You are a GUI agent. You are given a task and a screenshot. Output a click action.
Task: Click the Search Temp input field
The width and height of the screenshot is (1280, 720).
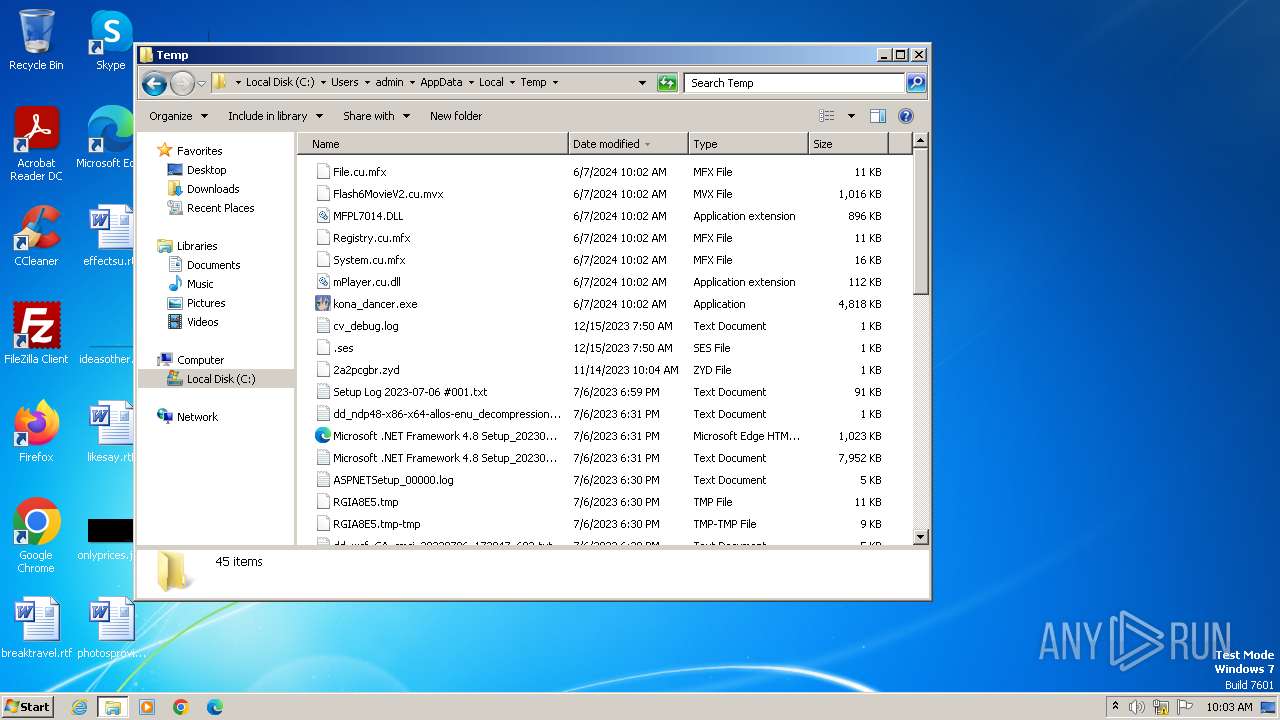point(795,83)
